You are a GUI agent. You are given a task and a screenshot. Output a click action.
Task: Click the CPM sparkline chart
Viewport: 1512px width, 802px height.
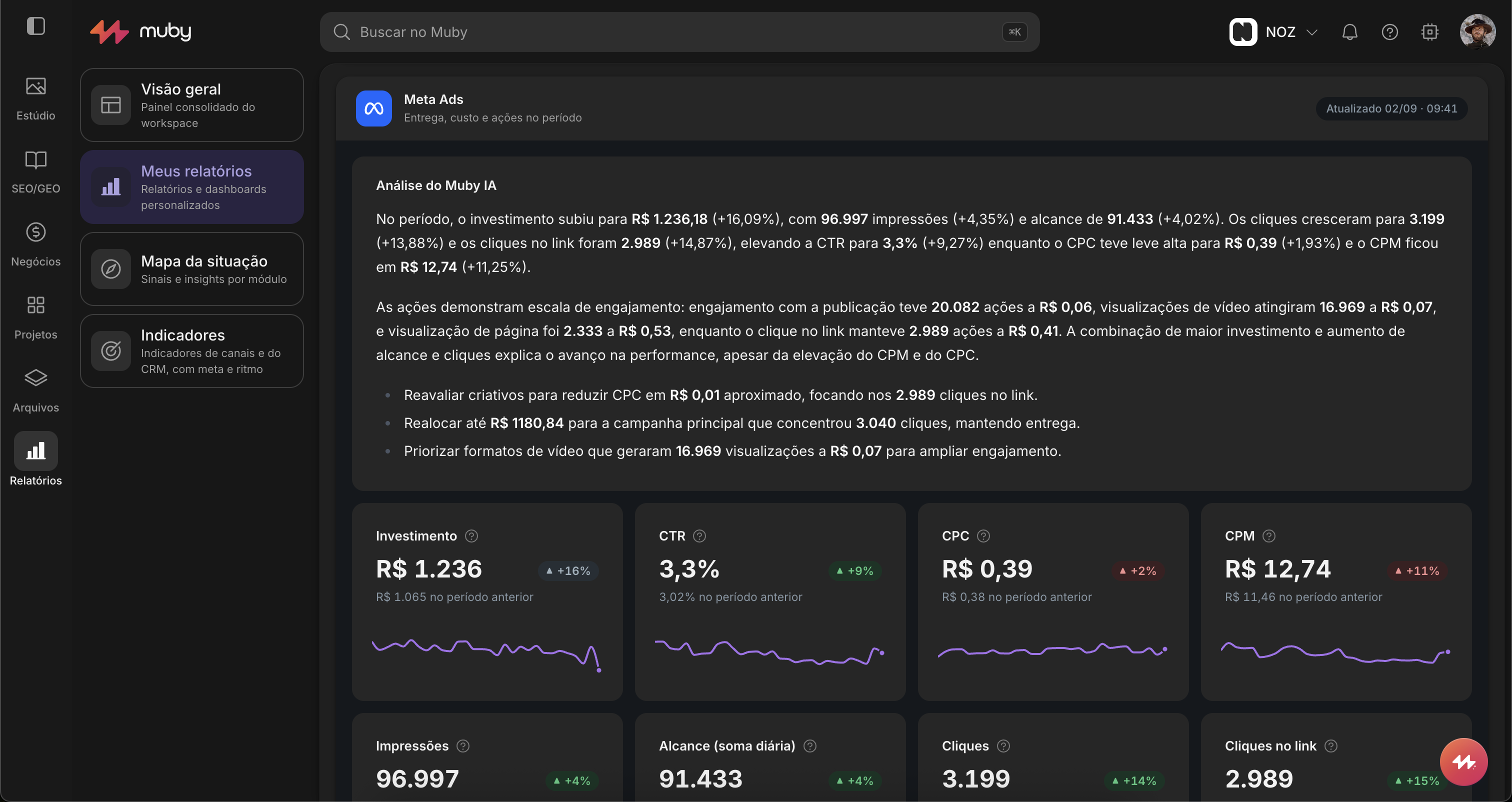(1335, 652)
